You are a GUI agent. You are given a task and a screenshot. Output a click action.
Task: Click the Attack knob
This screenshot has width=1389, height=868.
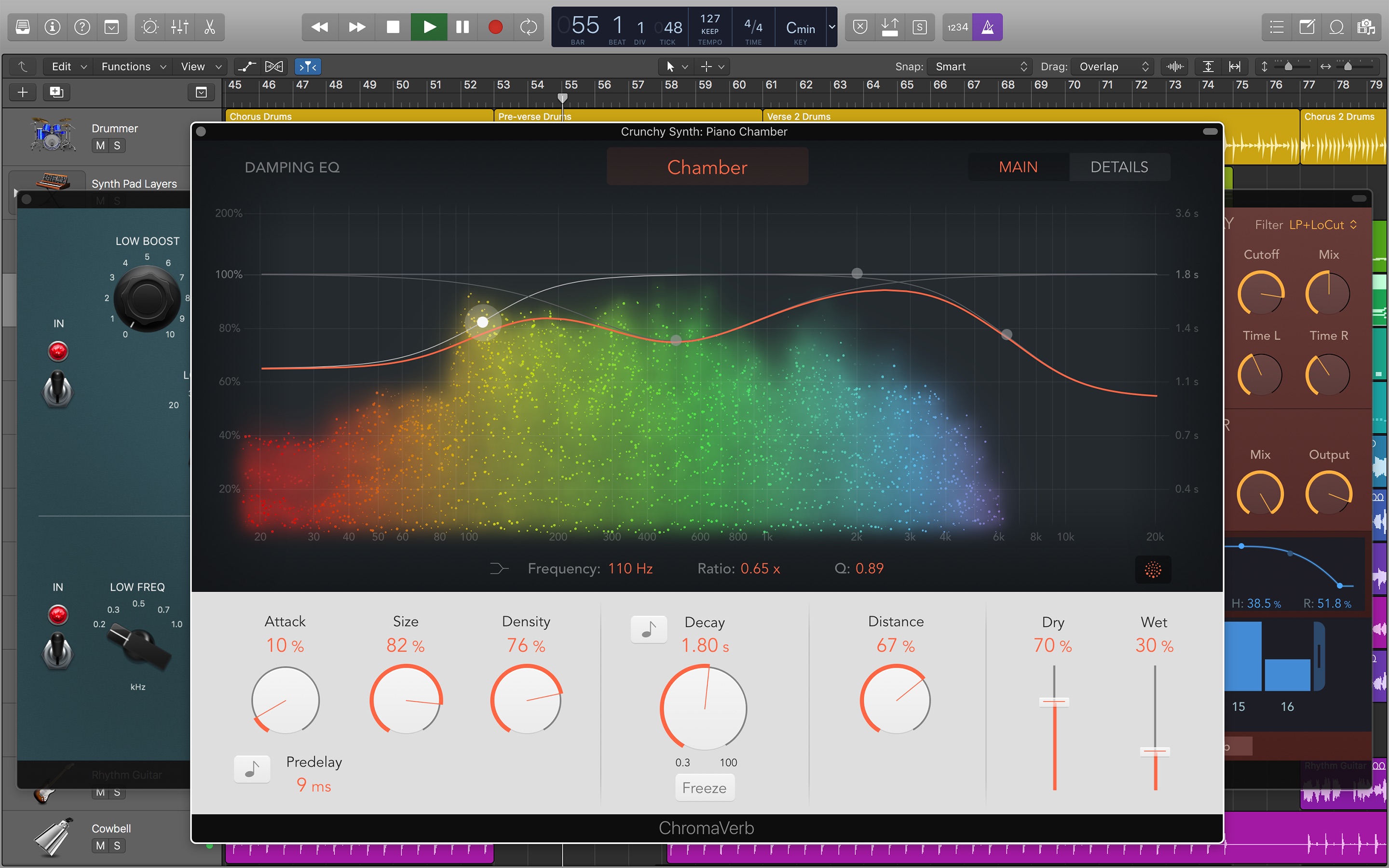click(285, 700)
